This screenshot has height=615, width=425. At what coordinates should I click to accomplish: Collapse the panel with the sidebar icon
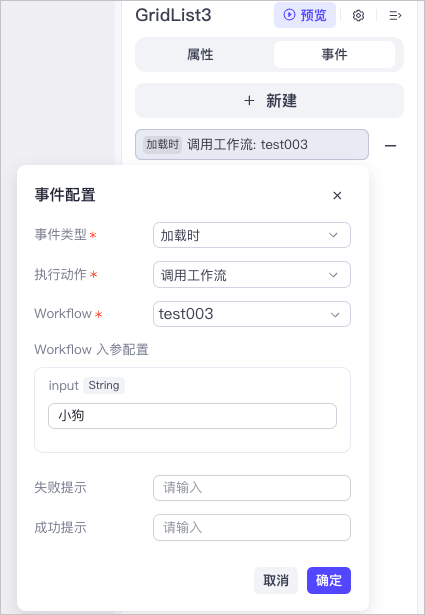point(395,15)
